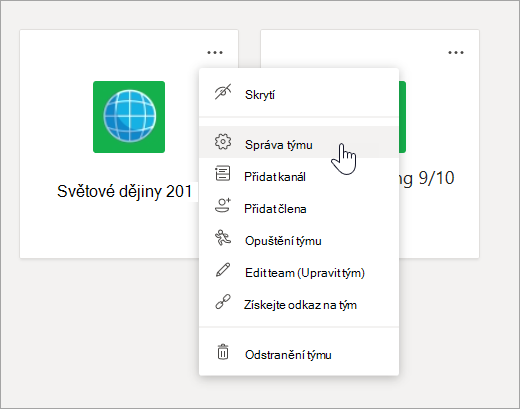Click the chain link icon
The image size is (520, 409).
point(223,302)
